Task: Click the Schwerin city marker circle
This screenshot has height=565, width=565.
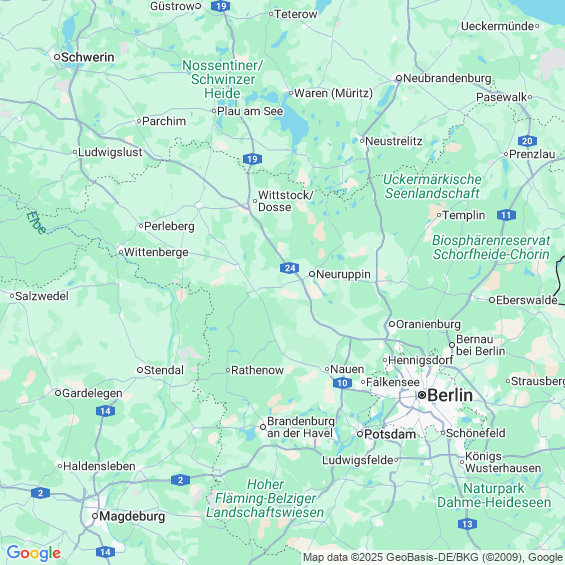Action: tap(57, 57)
